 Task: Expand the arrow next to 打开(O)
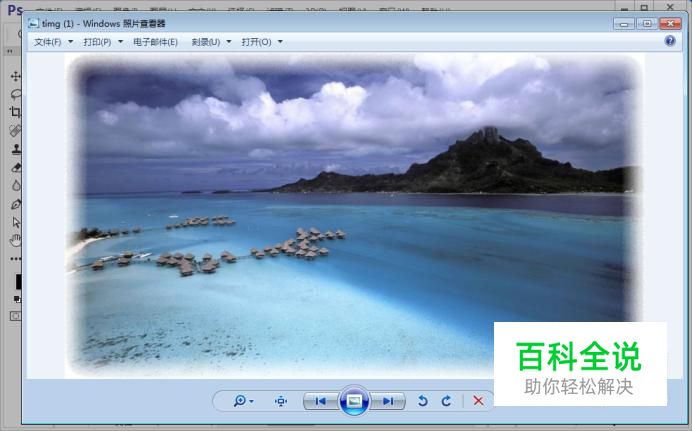[x=280, y=42]
